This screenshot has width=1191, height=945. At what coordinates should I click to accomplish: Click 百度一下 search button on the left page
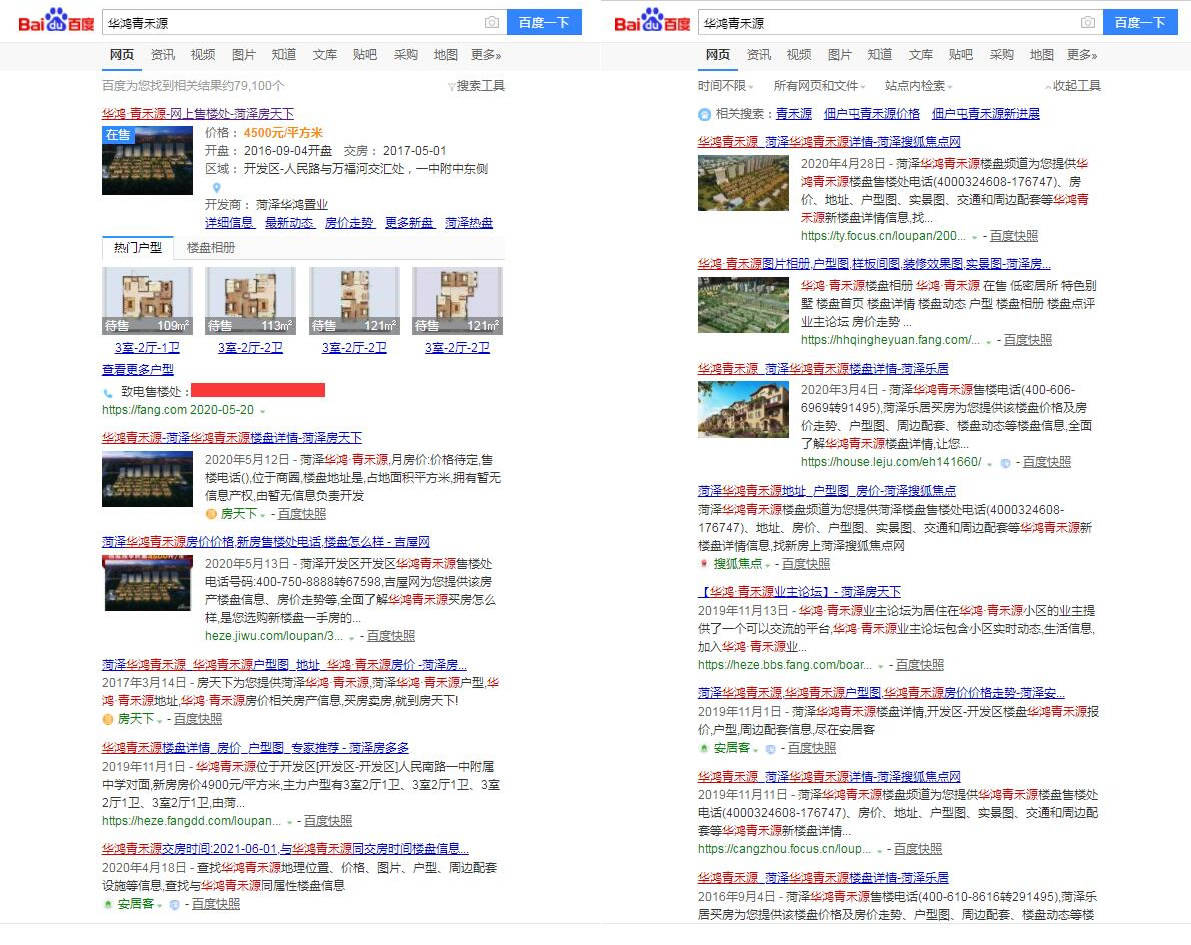(544, 22)
